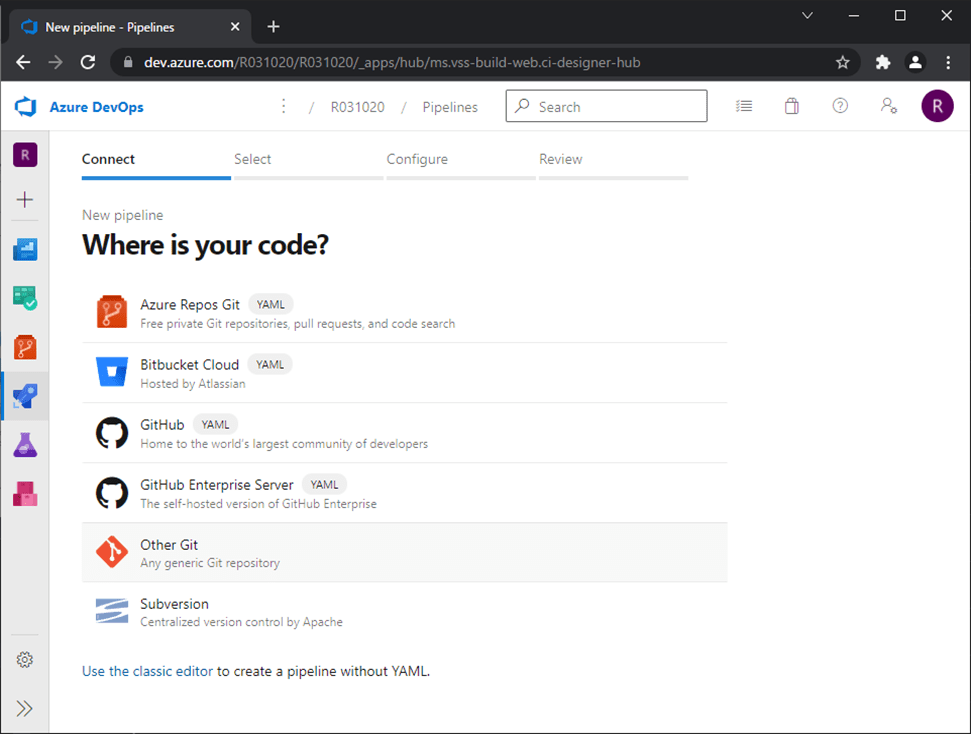Click the browser address bar URL
Viewport: 971px width, 734px height.
[392, 63]
